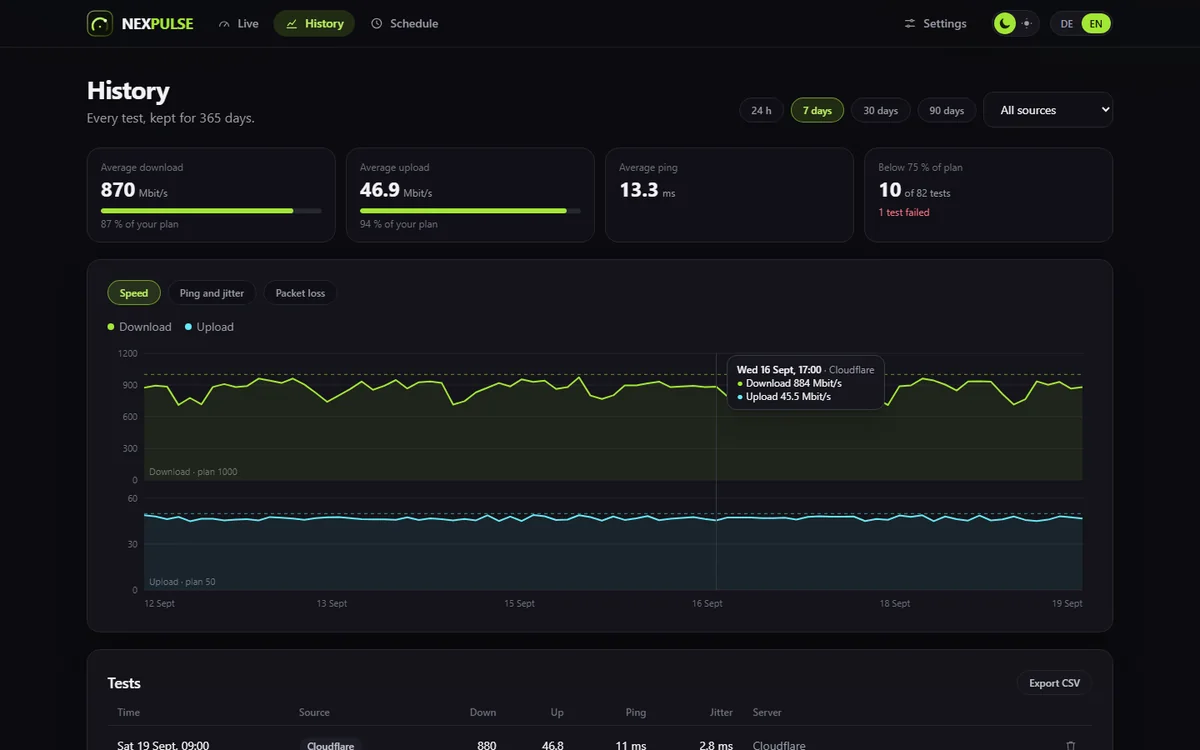The width and height of the screenshot is (1200, 750).
Task: Select the 24 h time range
Action: pos(762,110)
